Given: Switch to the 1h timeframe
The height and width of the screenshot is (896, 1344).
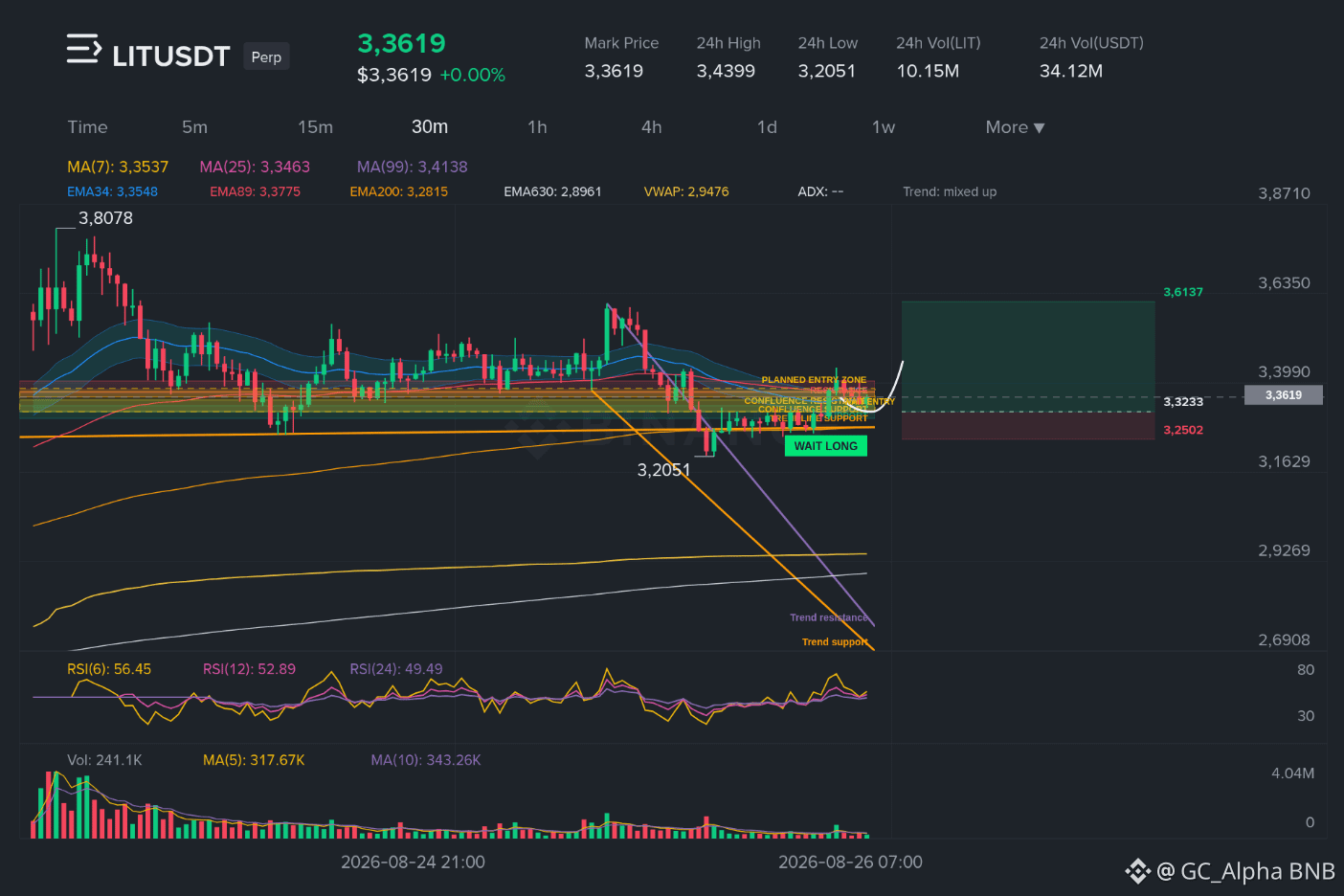Looking at the screenshot, I should (x=537, y=127).
